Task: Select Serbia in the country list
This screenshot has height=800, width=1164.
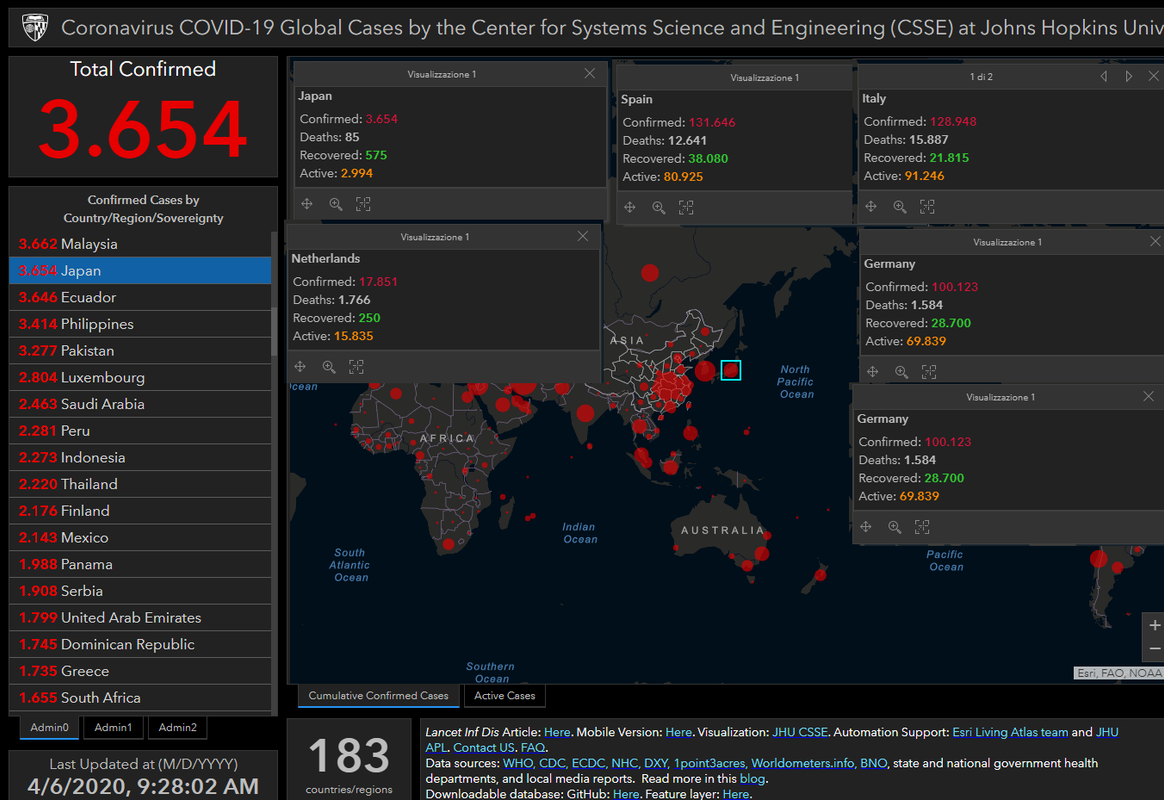Action: click(x=140, y=591)
